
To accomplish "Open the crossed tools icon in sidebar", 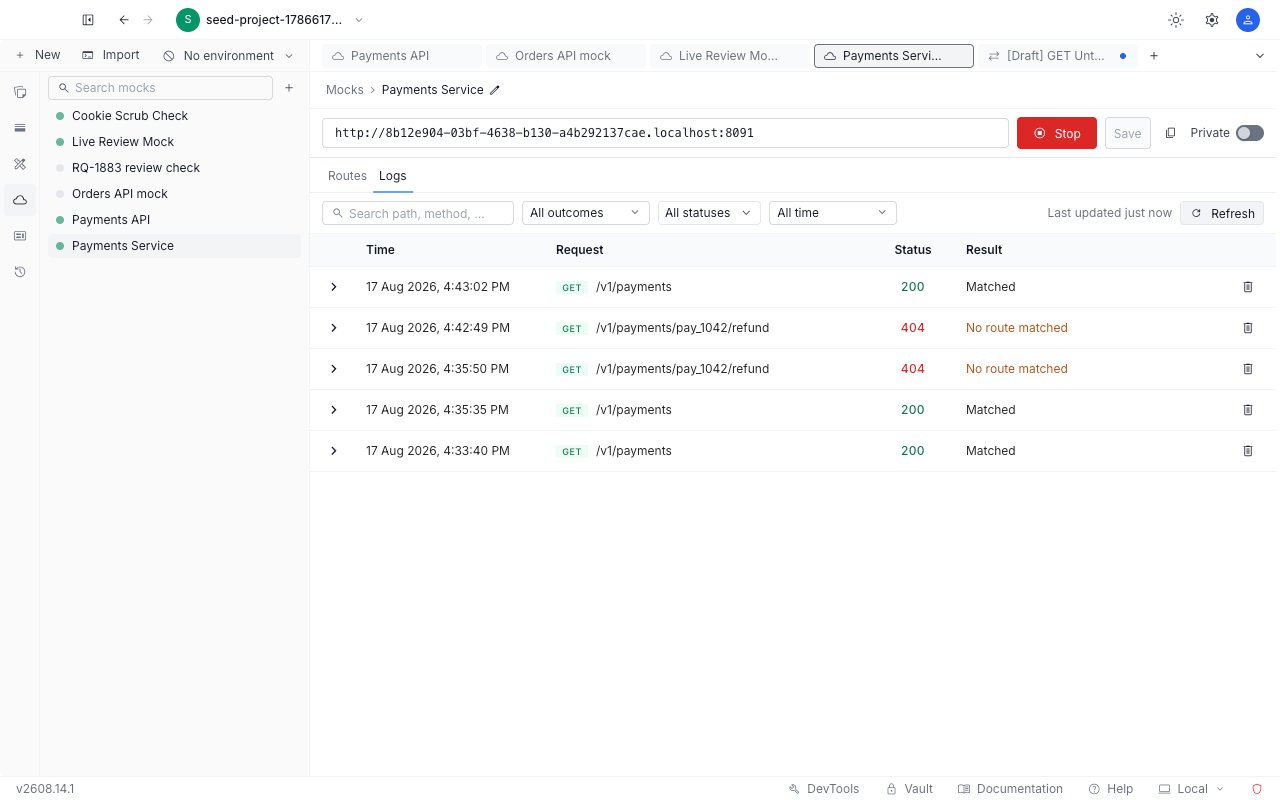I will [20, 164].
